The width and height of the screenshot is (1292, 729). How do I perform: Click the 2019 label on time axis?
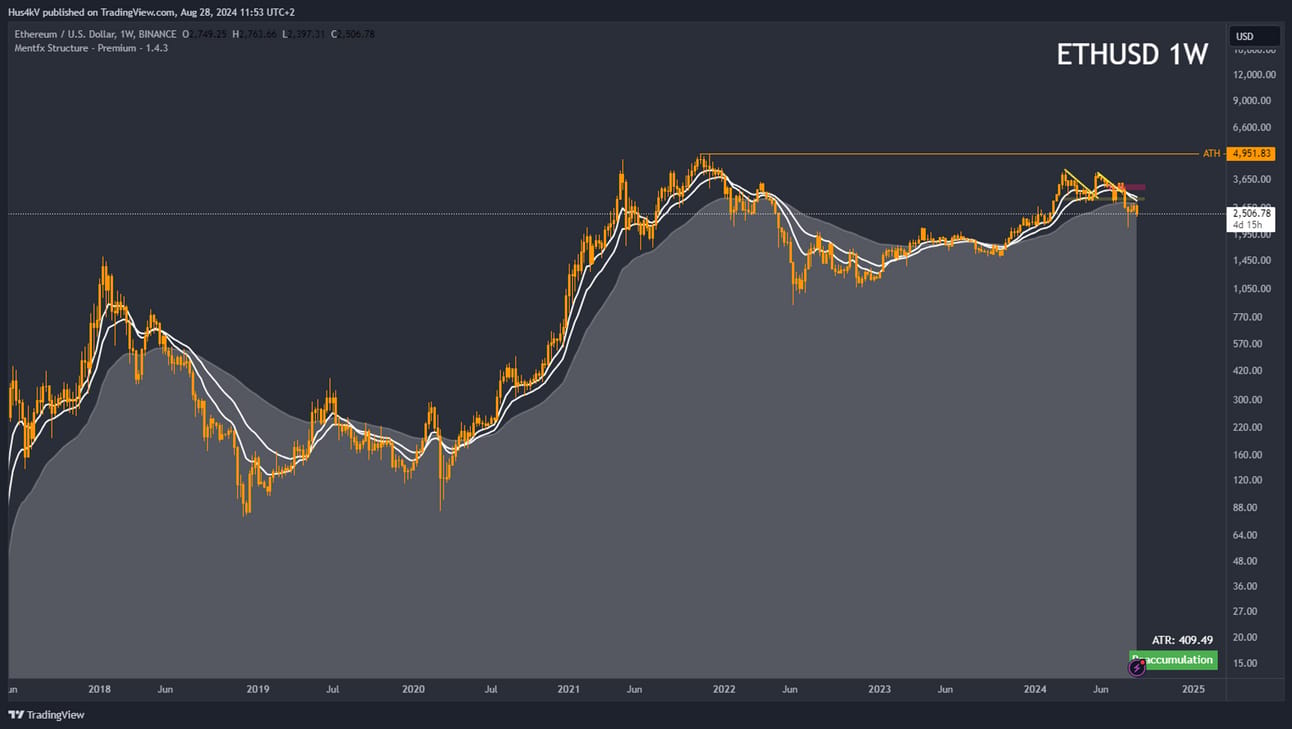click(258, 689)
